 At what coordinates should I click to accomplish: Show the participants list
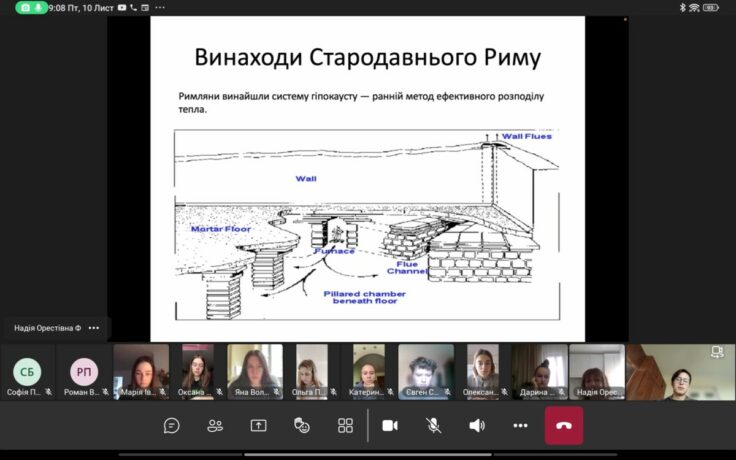point(215,425)
